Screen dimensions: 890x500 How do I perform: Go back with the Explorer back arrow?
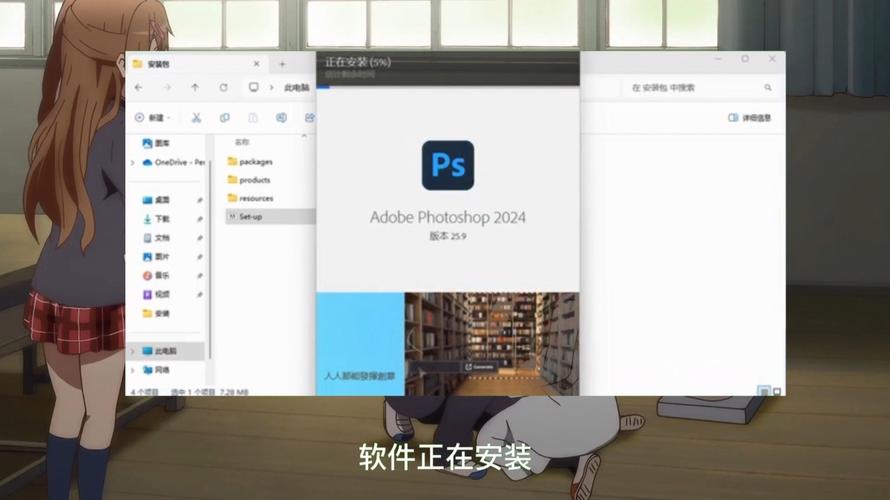pyautogui.click(x=138, y=87)
